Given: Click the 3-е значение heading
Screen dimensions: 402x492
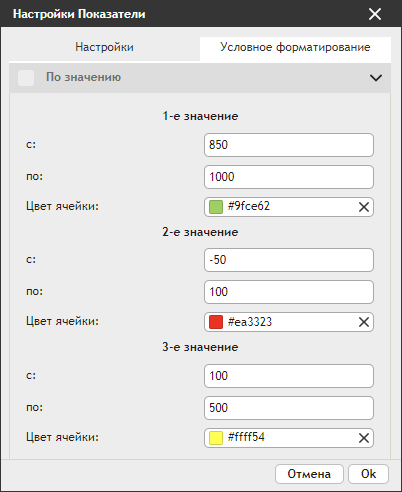Looking at the screenshot, I should (200, 347).
